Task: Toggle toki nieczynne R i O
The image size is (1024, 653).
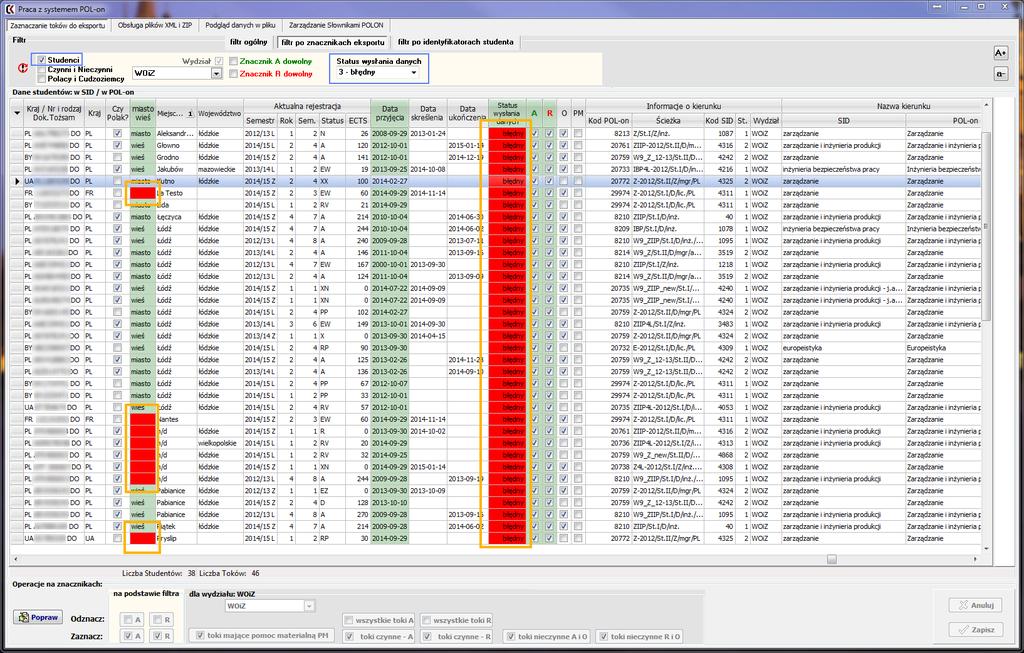Action: (x=603, y=636)
